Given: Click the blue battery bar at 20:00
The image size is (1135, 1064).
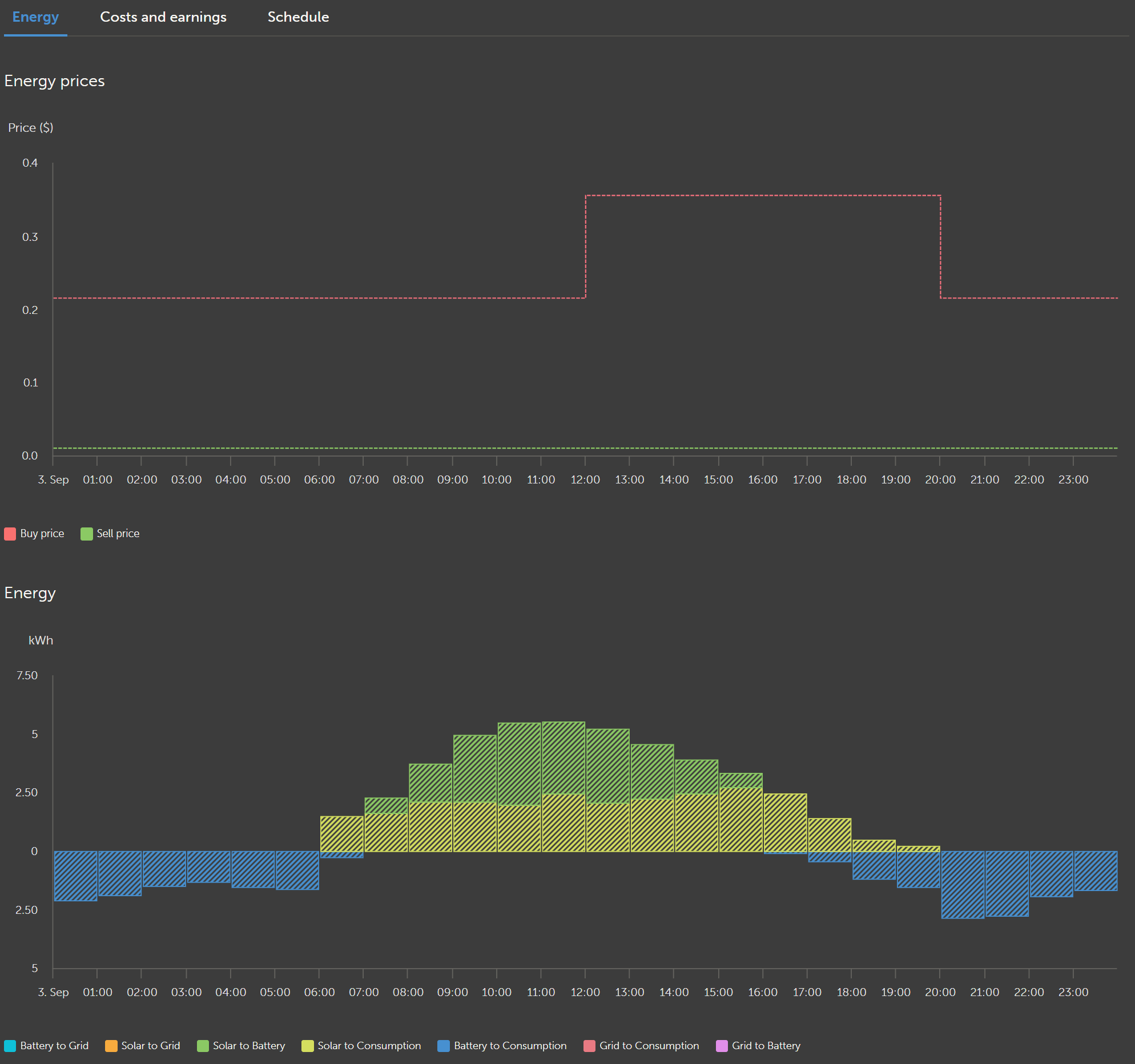Looking at the screenshot, I should point(963,884).
